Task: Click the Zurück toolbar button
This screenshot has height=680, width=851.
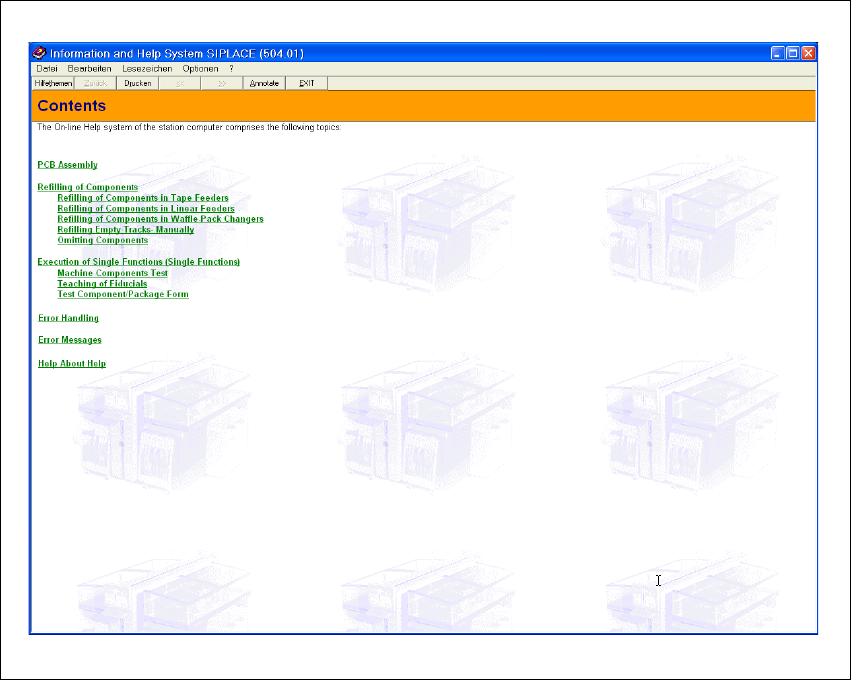Action: (95, 83)
